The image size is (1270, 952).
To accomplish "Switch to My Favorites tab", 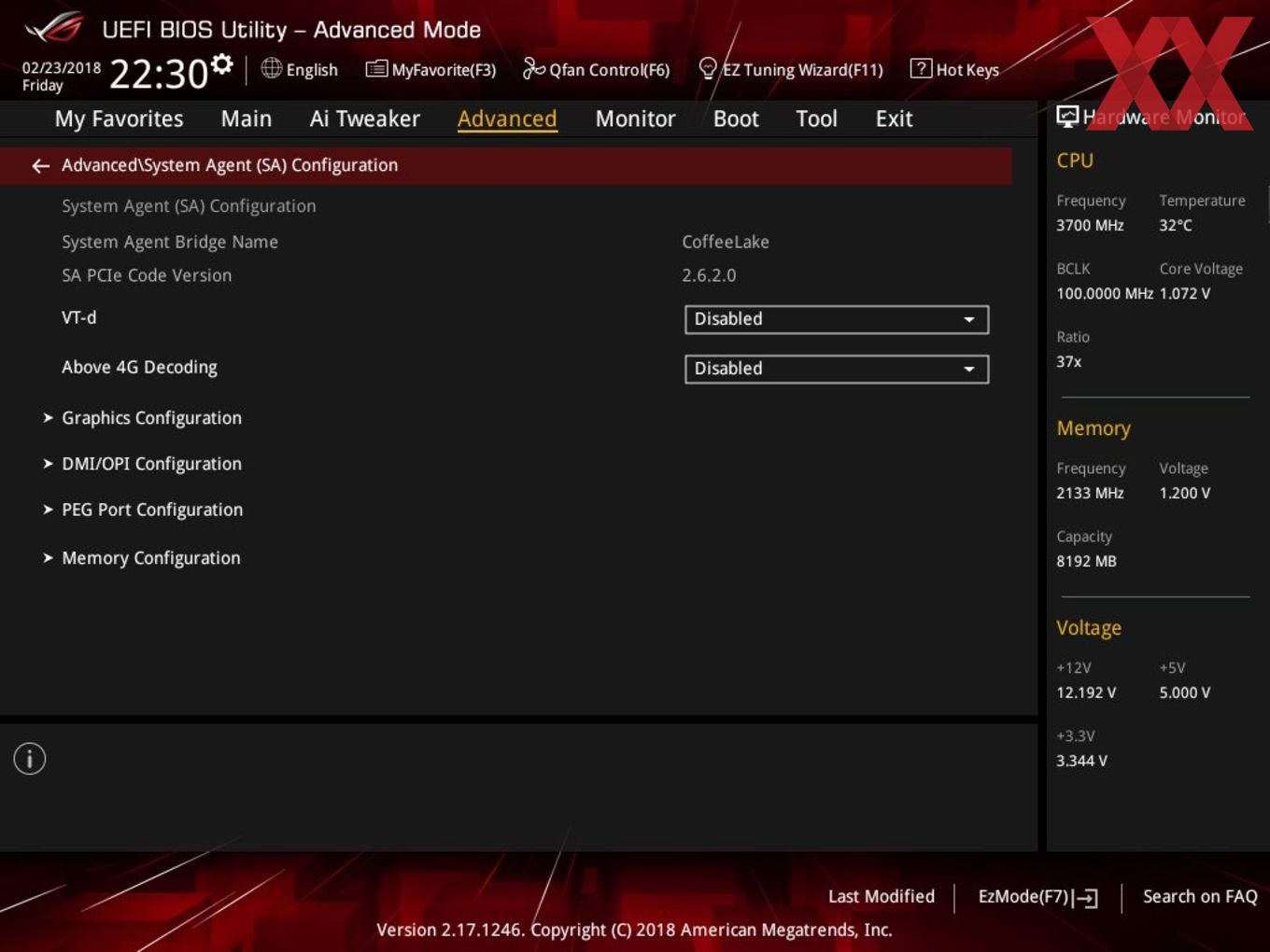I will coord(119,119).
